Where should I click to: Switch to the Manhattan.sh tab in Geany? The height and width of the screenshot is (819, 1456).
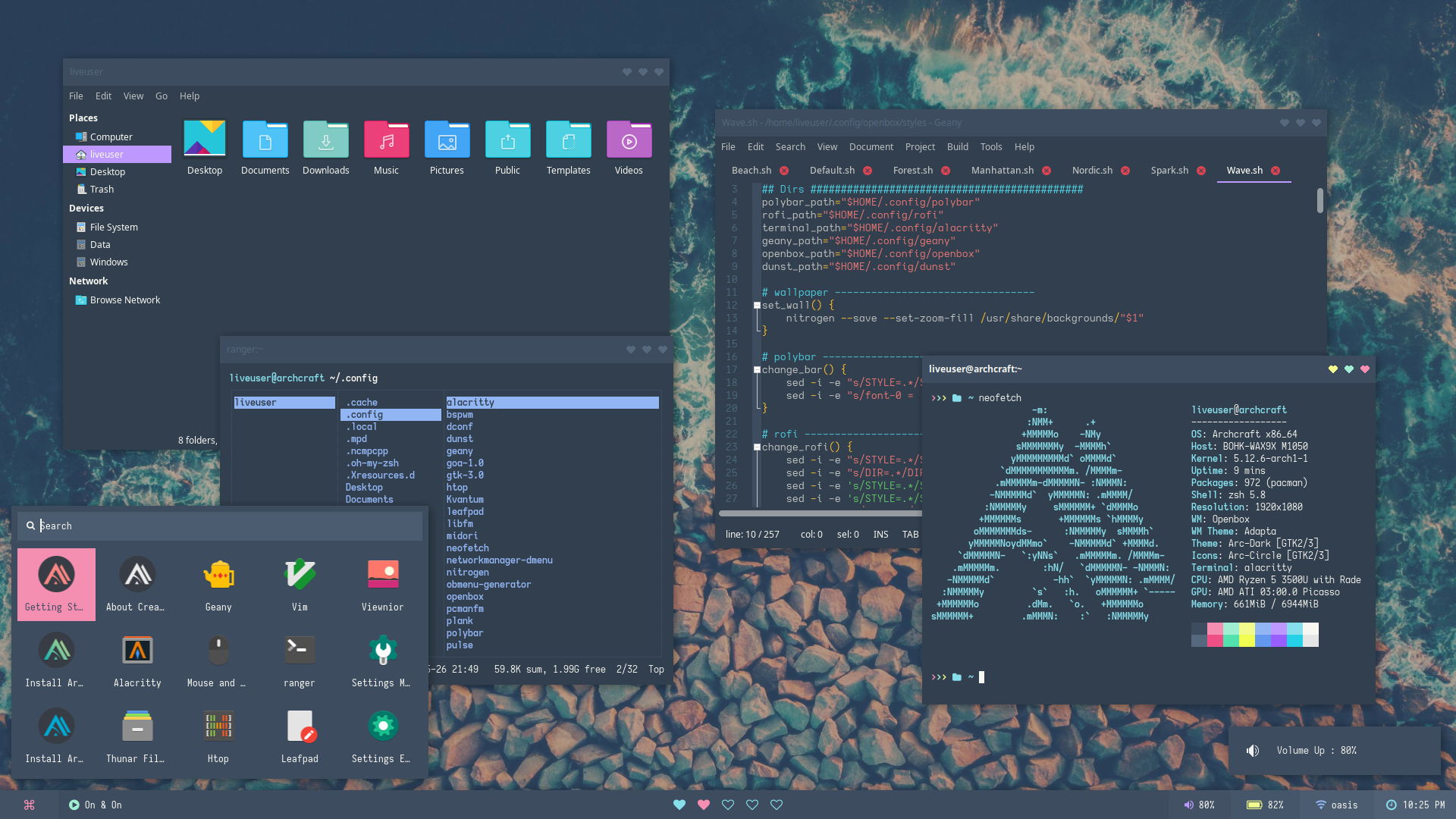pos(1003,171)
